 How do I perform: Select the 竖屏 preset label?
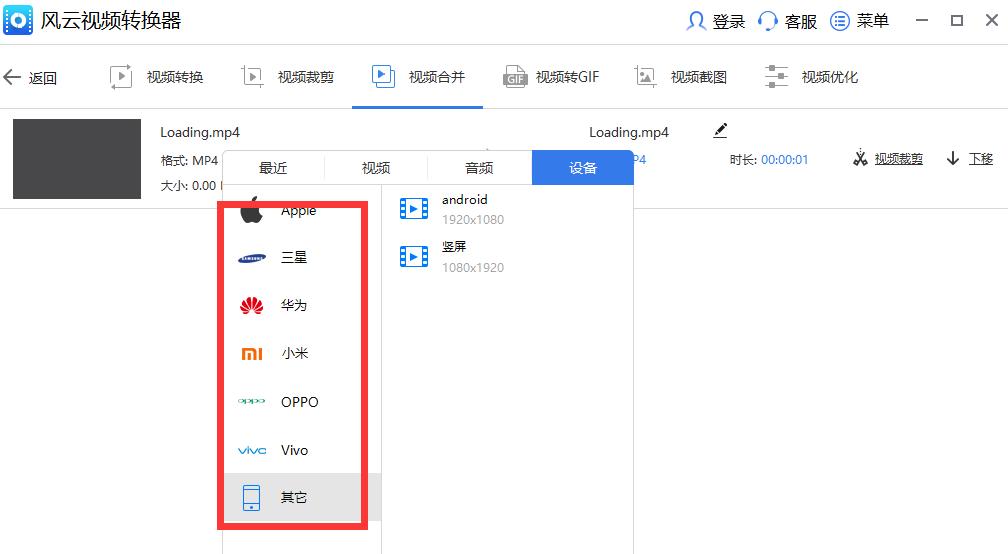(454, 247)
